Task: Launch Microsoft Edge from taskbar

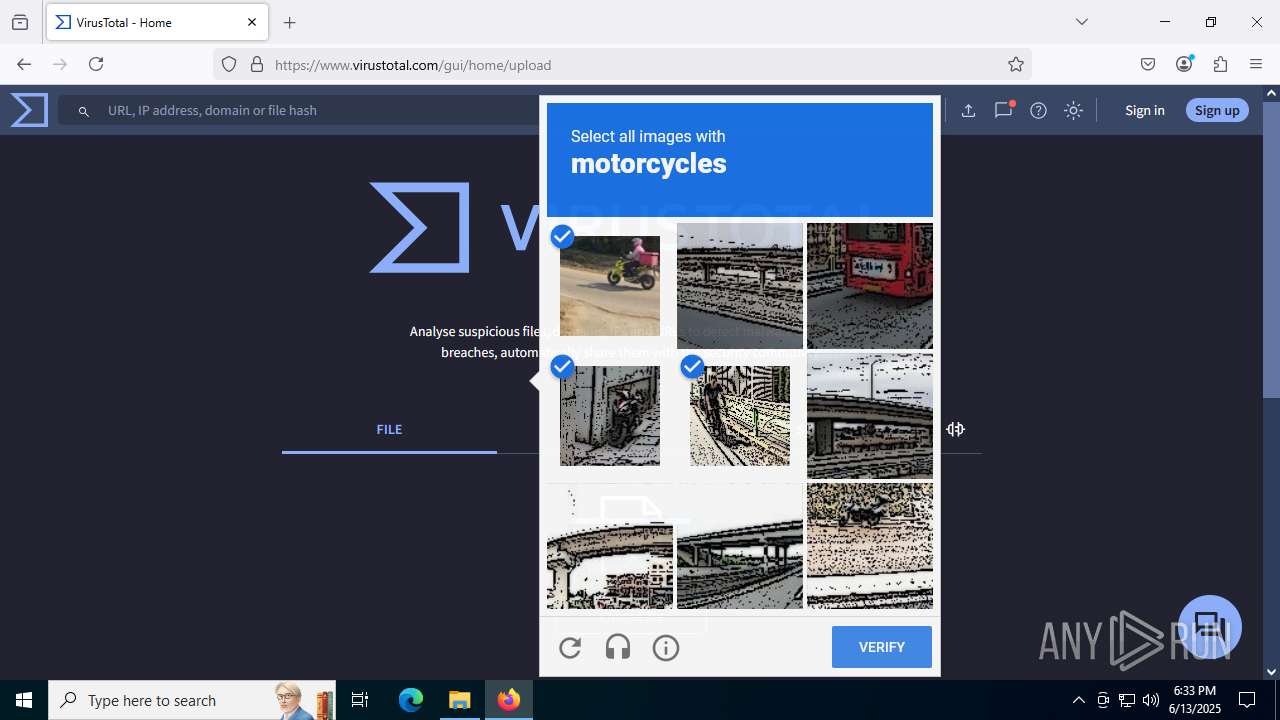Action: click(411, 700)
